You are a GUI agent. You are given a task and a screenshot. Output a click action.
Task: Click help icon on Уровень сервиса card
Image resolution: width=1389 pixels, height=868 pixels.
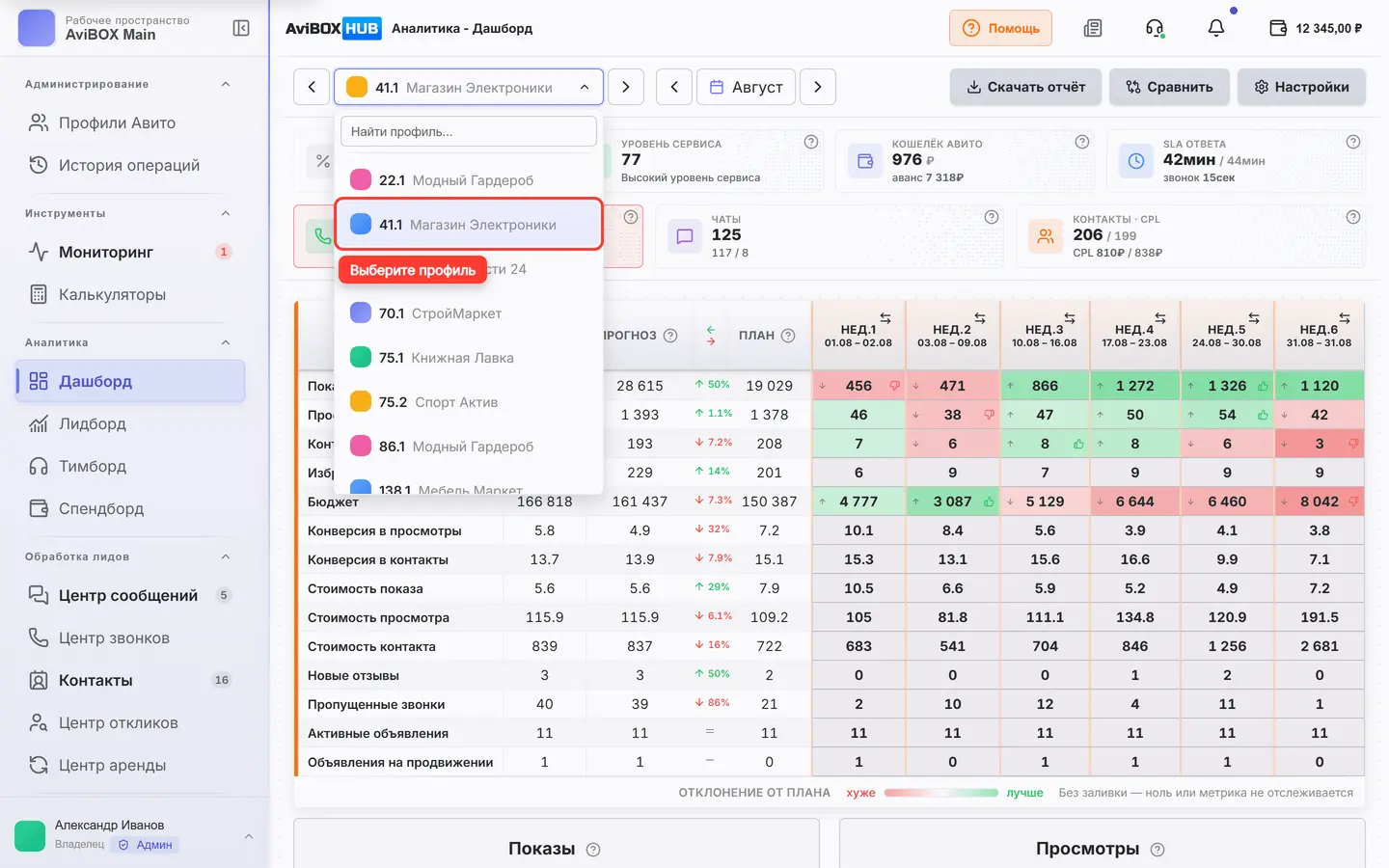coord(811,142)
